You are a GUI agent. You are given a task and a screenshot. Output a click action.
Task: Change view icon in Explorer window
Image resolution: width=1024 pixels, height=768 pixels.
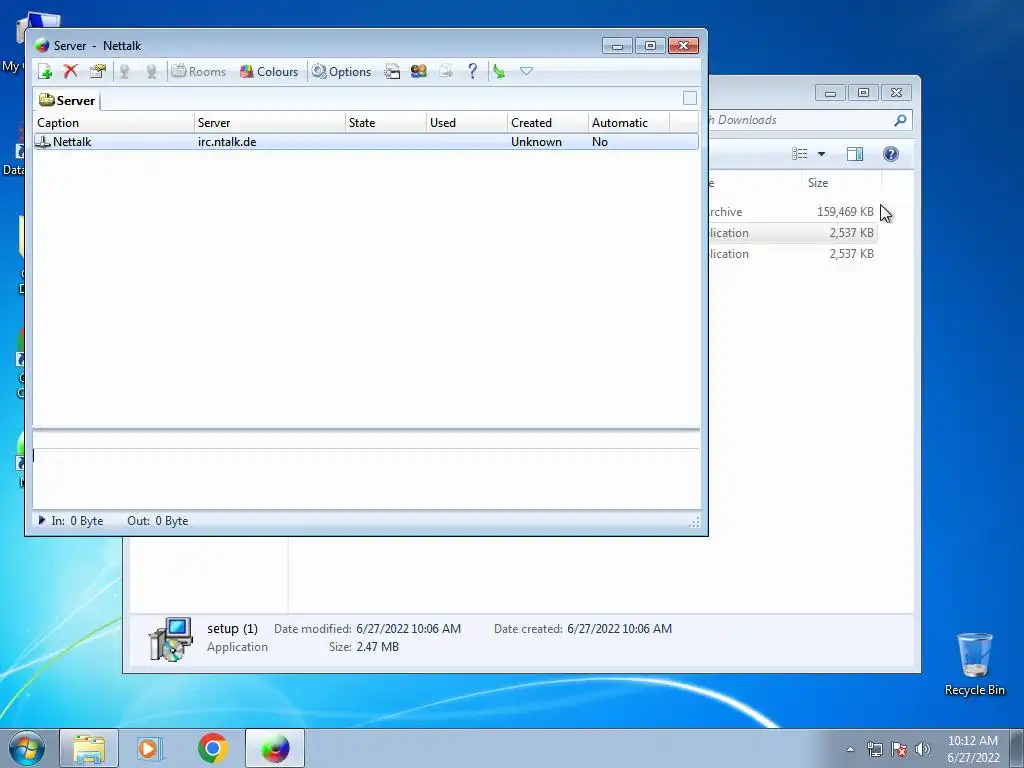(799, 154)
